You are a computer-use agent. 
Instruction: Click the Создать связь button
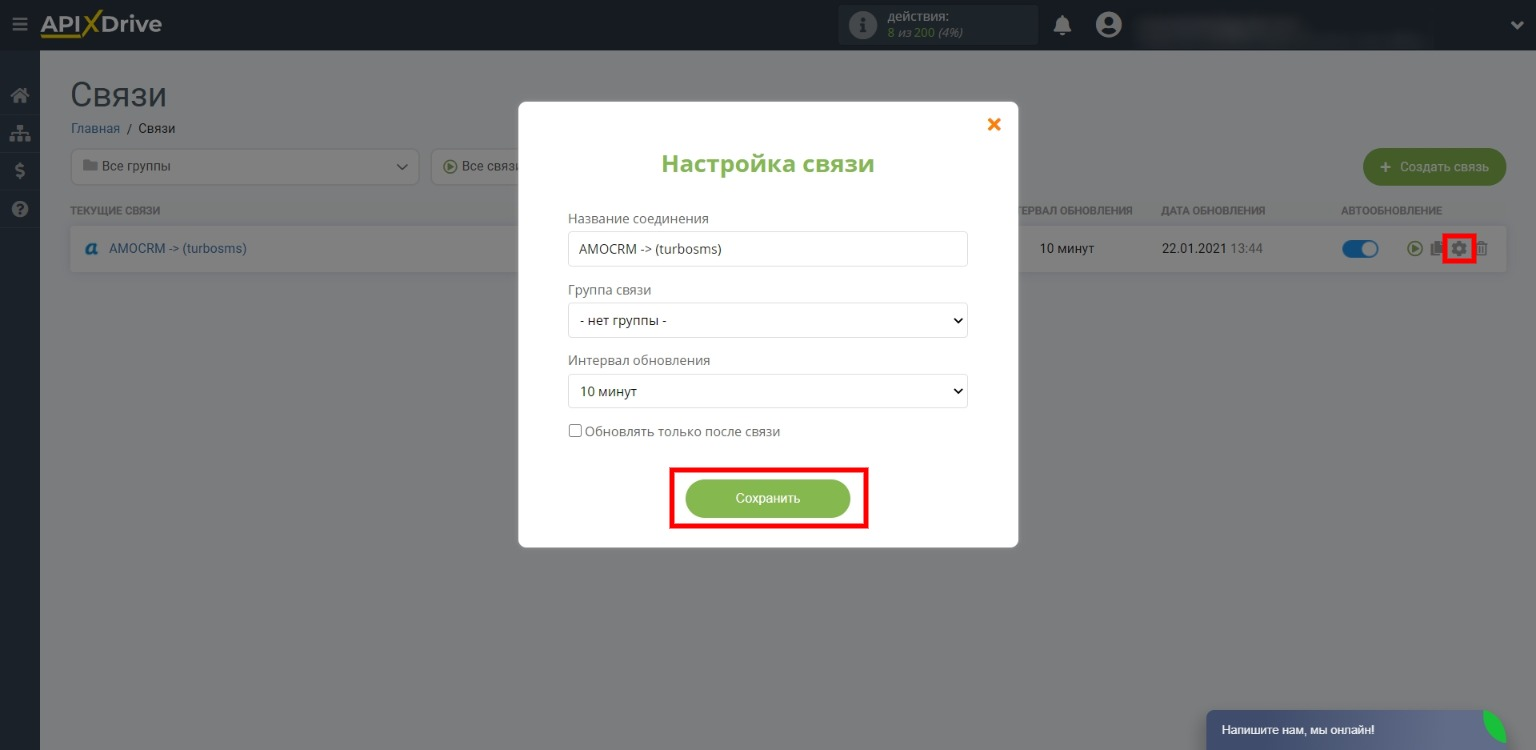1434,167
